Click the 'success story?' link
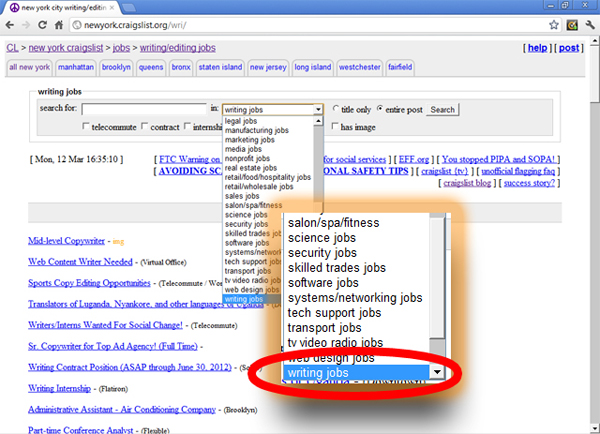 tap(529, 183)
